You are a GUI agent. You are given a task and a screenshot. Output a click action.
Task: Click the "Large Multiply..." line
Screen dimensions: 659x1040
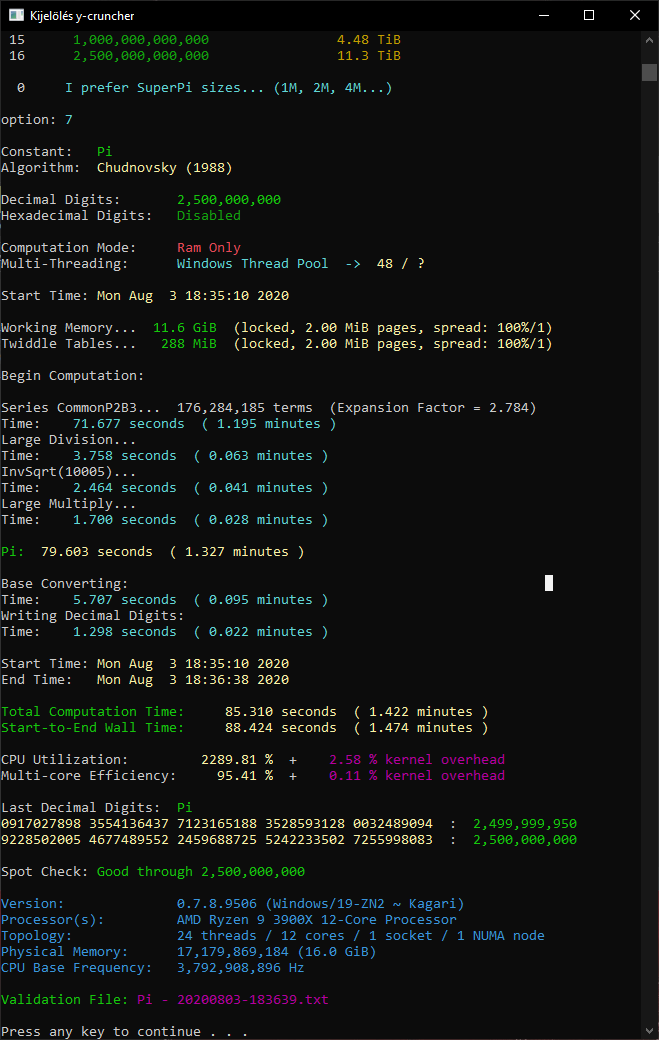pyautogui.click(x=68, y=503)
